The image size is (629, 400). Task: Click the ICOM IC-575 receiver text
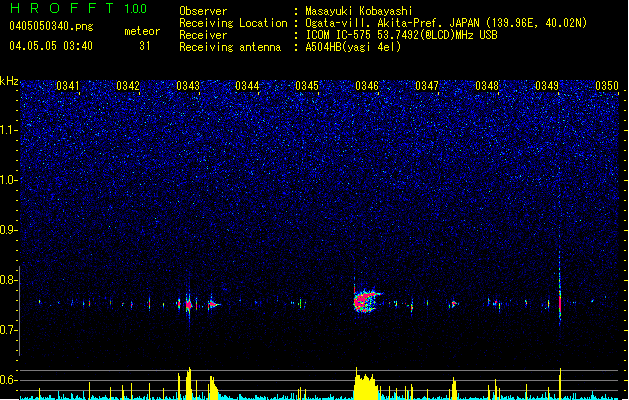(x=401, y=35)
